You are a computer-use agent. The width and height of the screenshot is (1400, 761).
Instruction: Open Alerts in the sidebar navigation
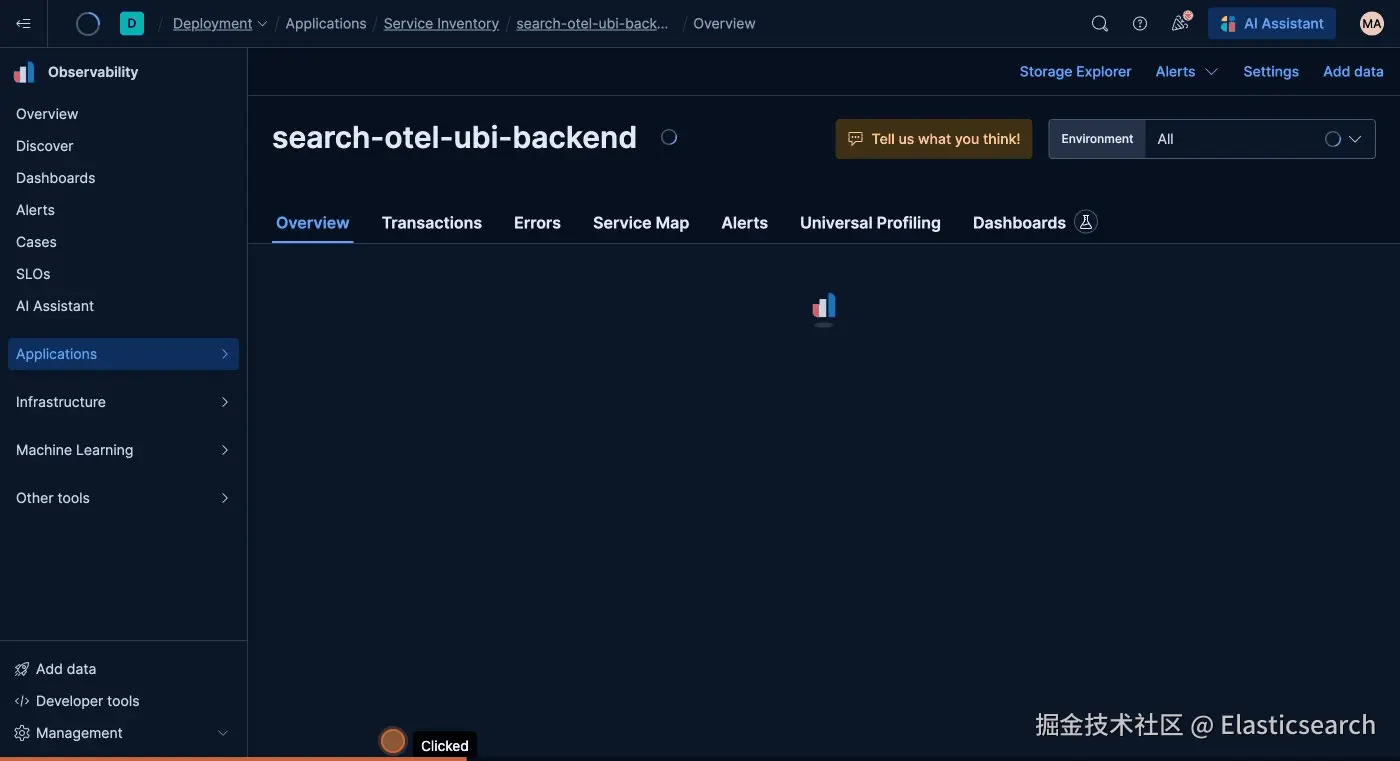36,210
